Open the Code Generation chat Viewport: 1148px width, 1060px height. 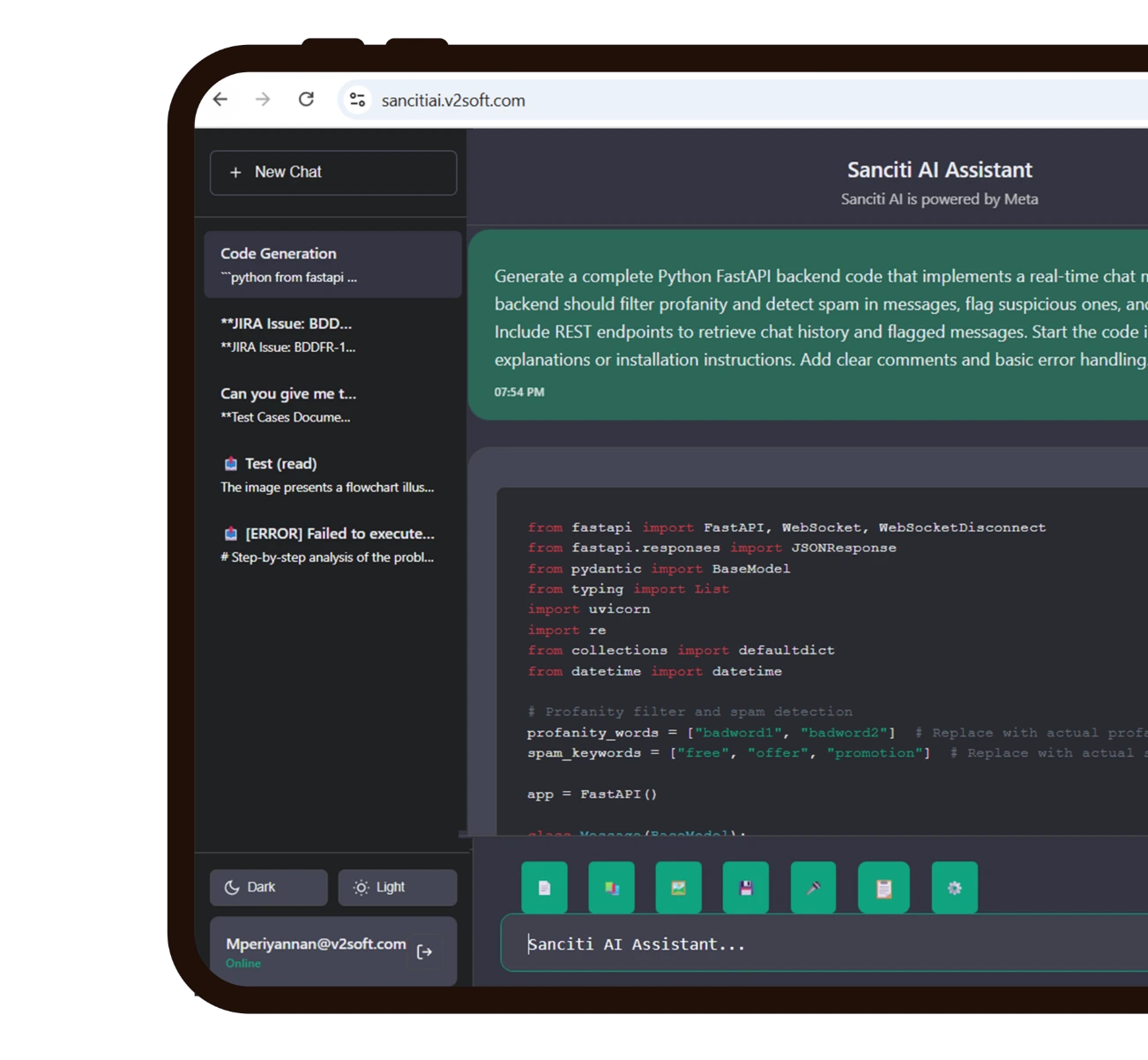[x=332, y=265]
